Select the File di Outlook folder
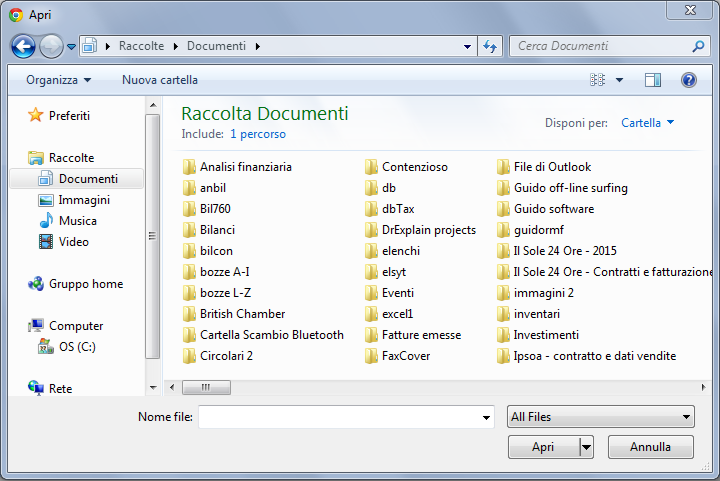 [551, 167]
